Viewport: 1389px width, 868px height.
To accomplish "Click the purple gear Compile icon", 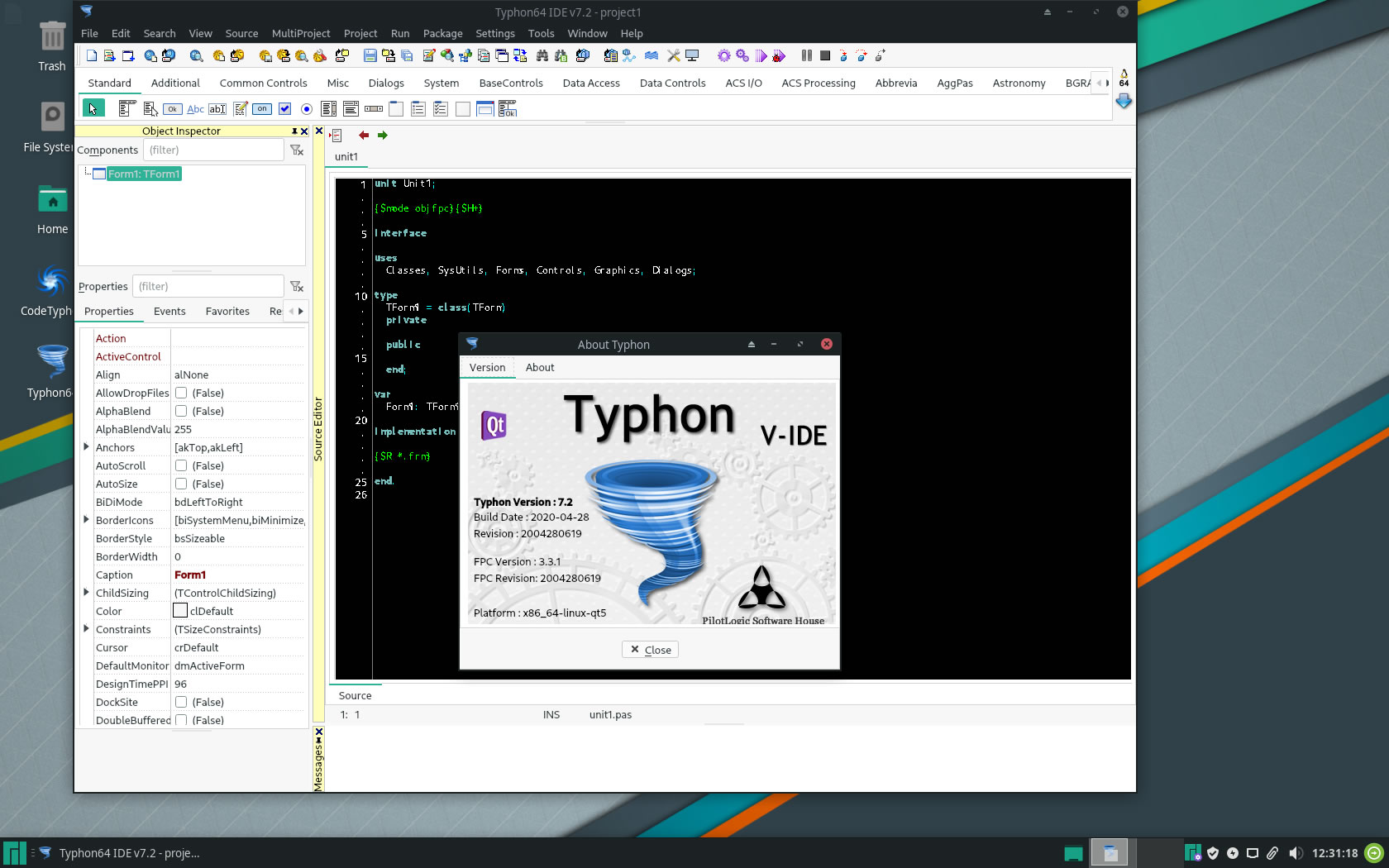I will coord(723,56).
